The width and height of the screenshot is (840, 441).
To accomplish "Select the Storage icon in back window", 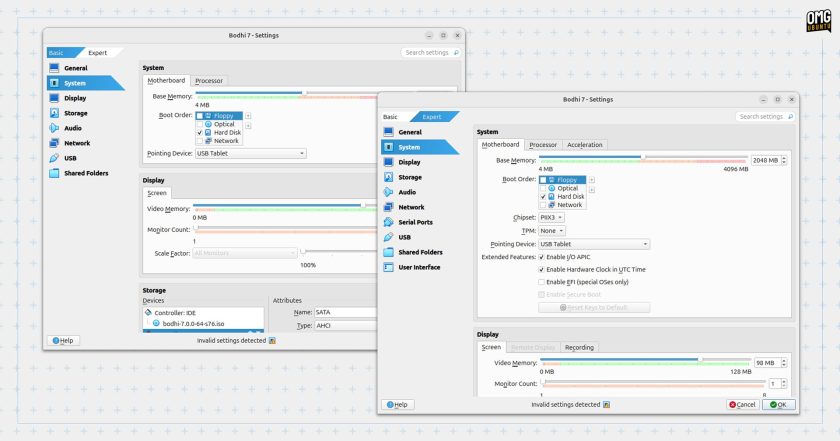I will click(x=54, y=113).
